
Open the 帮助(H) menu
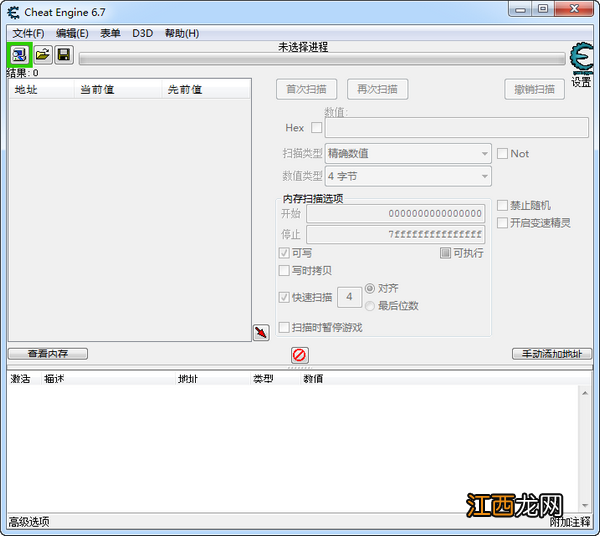tap(182, 33)
